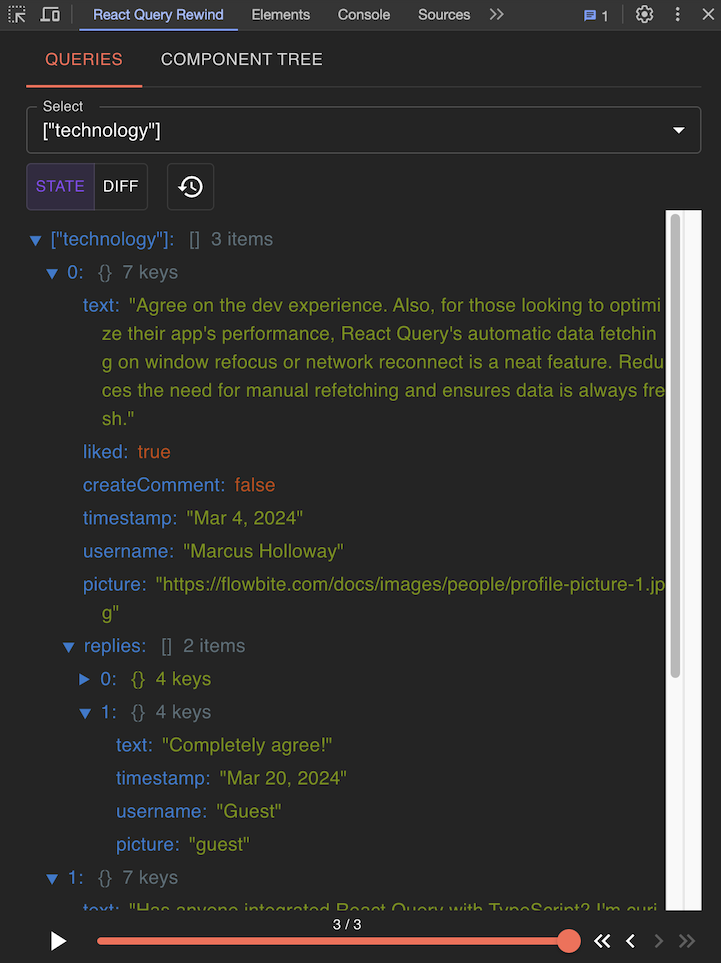The height and width of the screenshot is (963, 721).
Task: Expand replies item 0
Action: click(x=85, y=680)
